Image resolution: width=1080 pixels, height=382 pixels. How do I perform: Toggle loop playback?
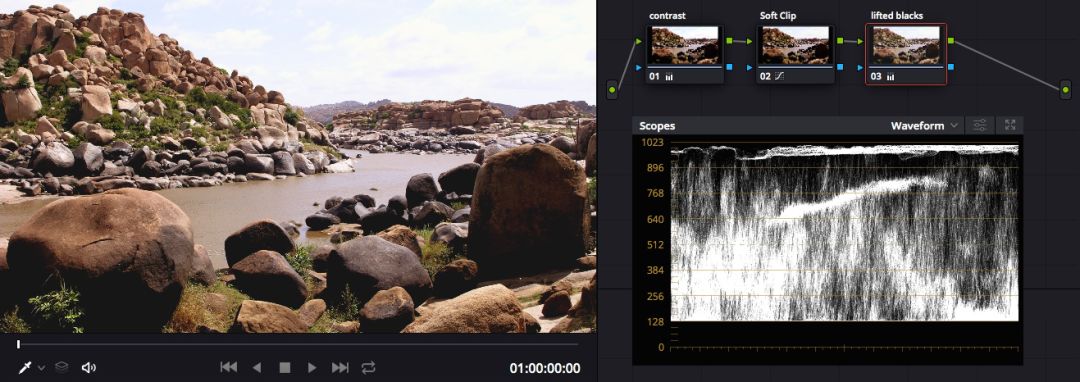click(x=368, y=368)
